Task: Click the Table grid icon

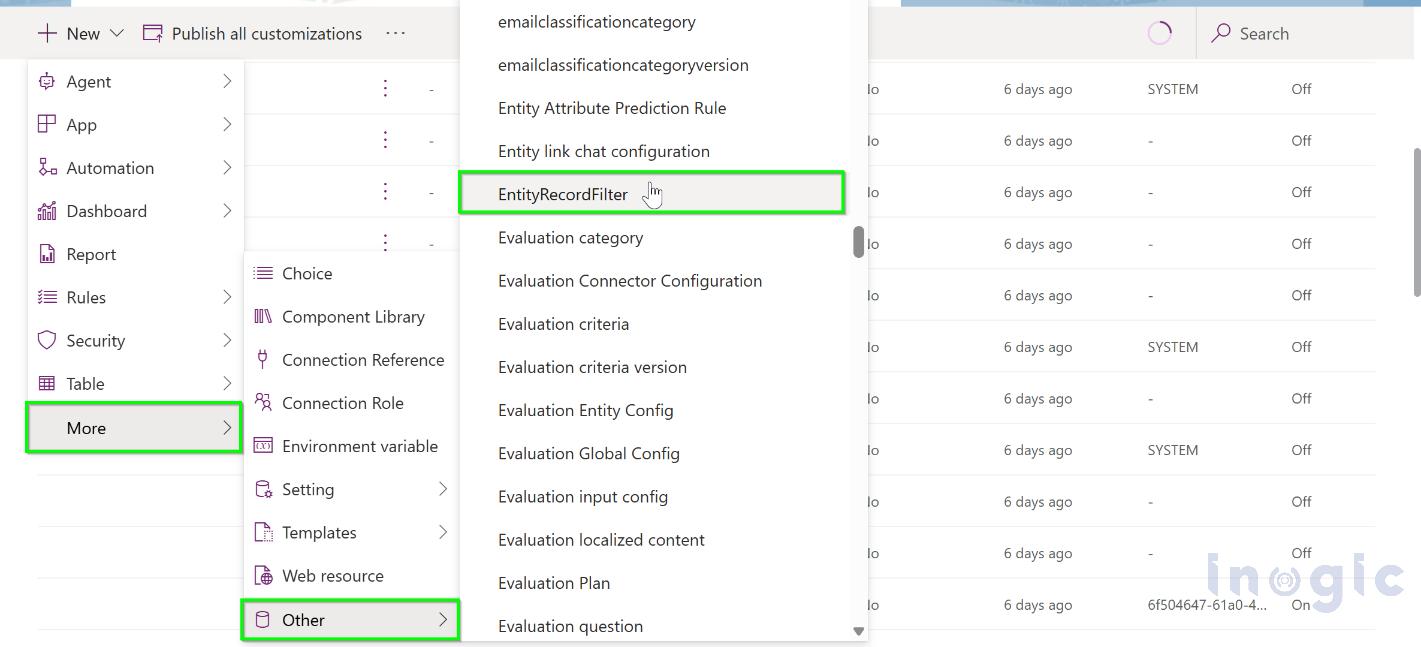Action: coord(47,383)
